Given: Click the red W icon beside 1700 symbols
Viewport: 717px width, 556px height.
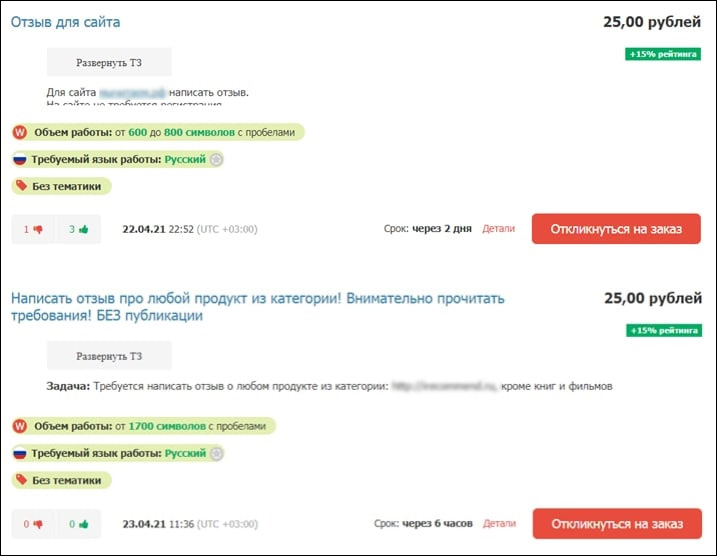Looking at the screenshot, I should click(20, 426).
